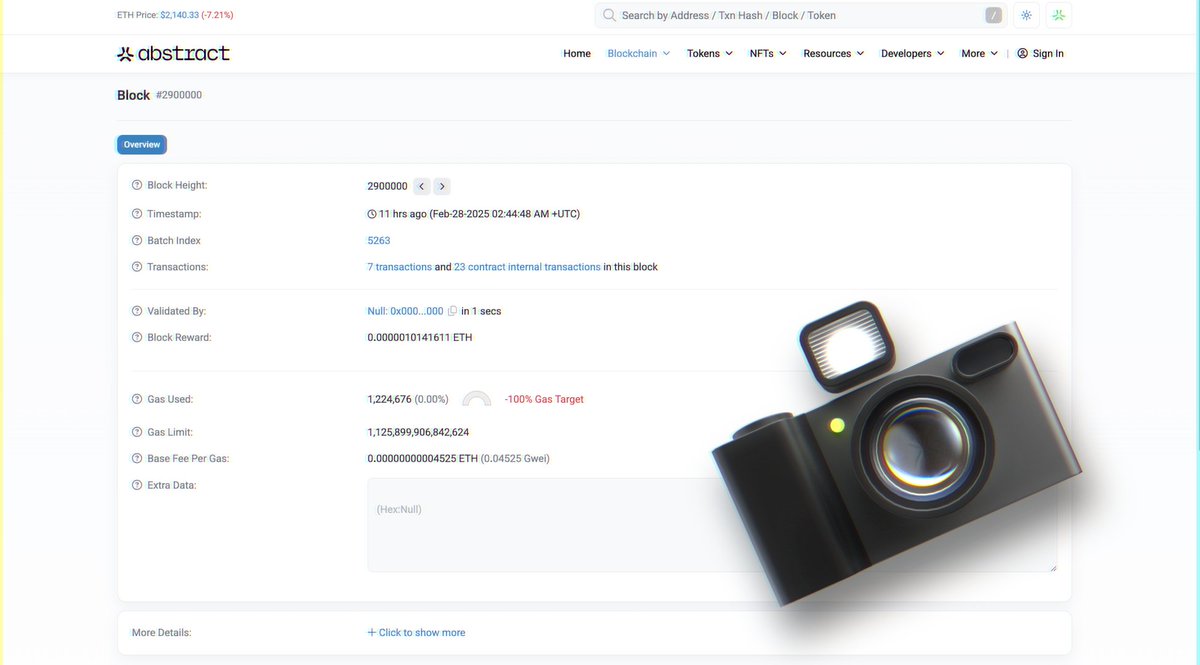This screenshot has height=665, width=1200.
Task: Click the clock icon next to timestamp
Action: tap(372, 214)
